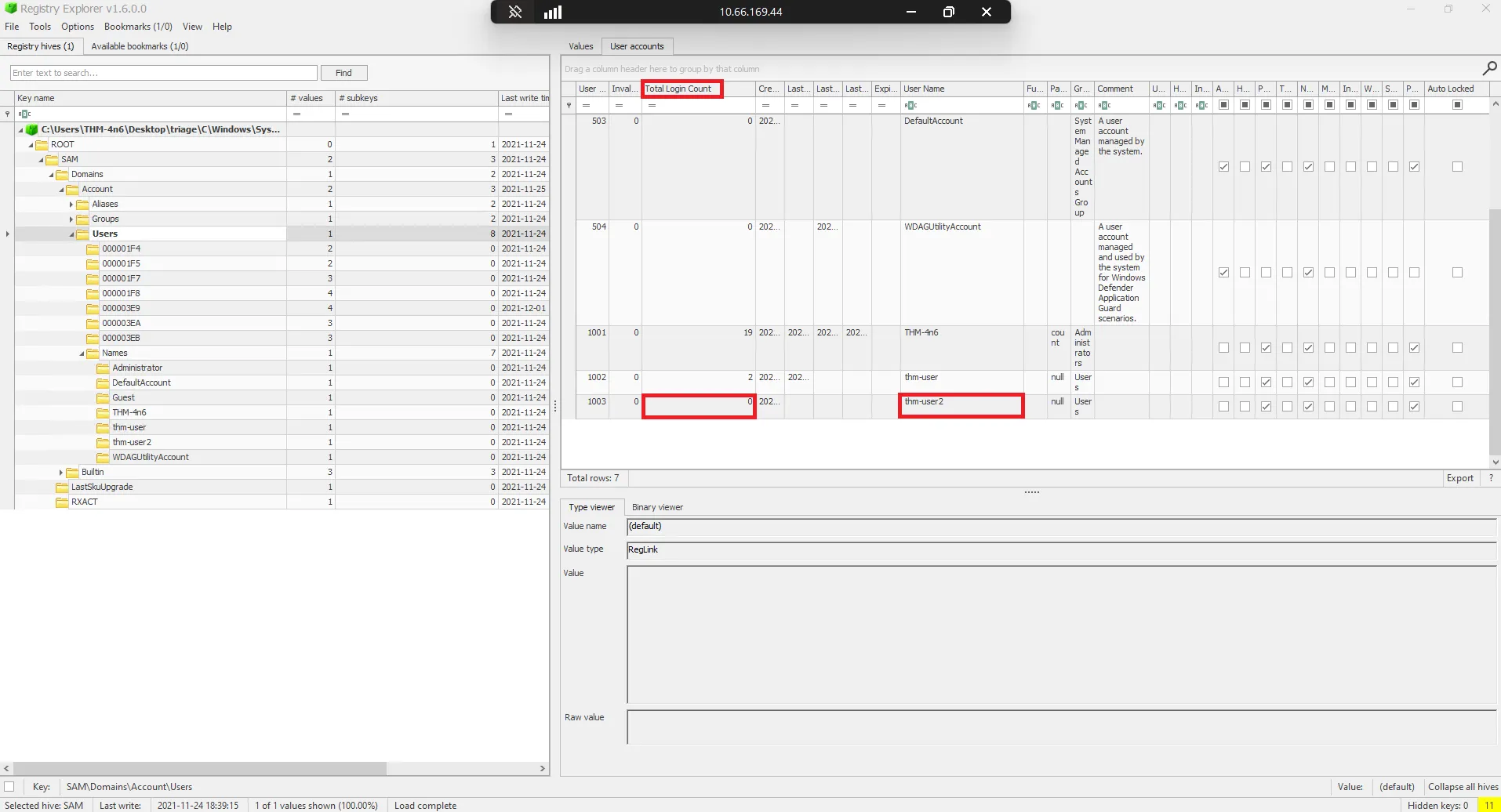Click the folder icon beside Guest

point(104,397)
